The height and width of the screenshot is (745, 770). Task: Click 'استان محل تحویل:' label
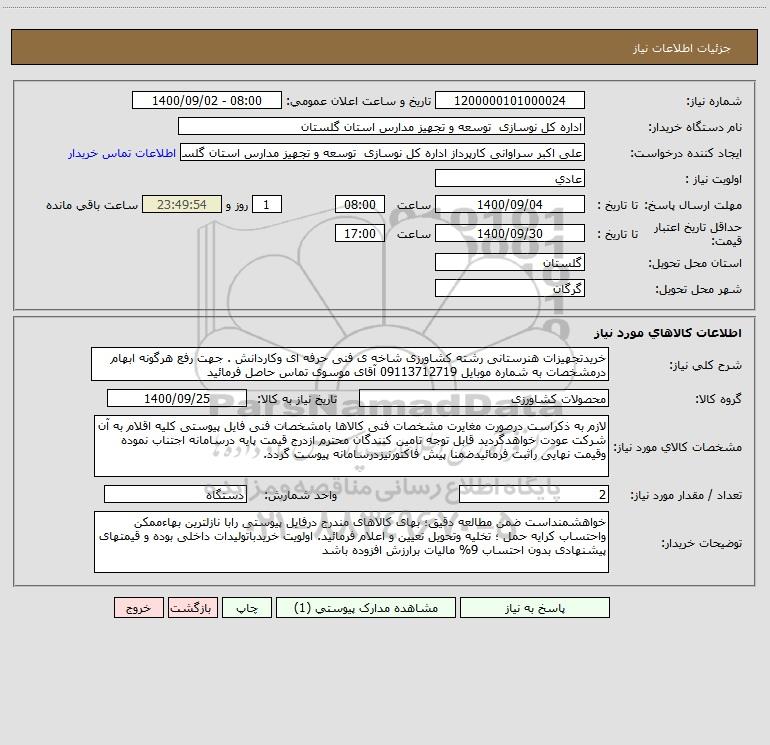695,264
